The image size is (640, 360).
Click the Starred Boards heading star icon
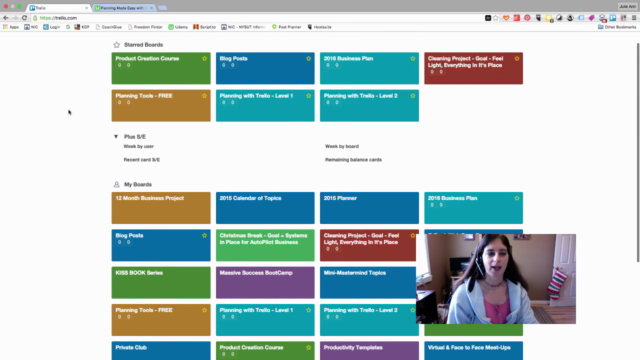point(117,45)
